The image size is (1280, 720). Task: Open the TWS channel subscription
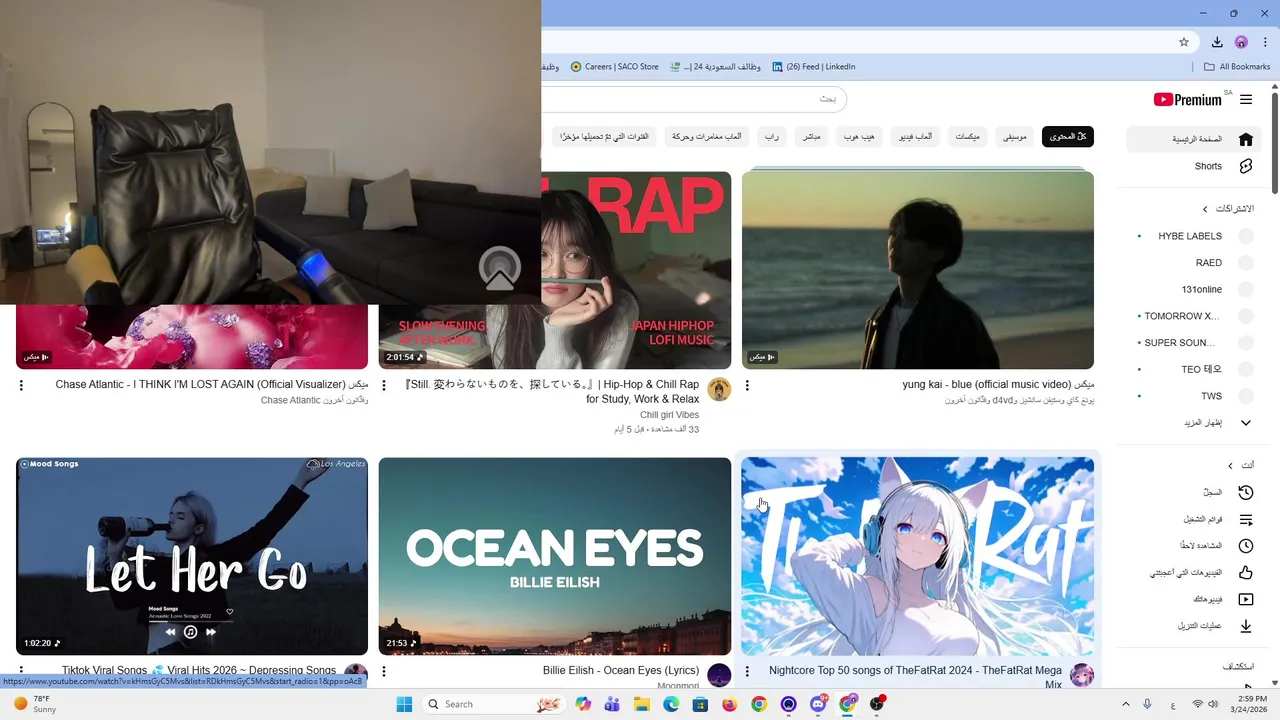(1192, 396)
